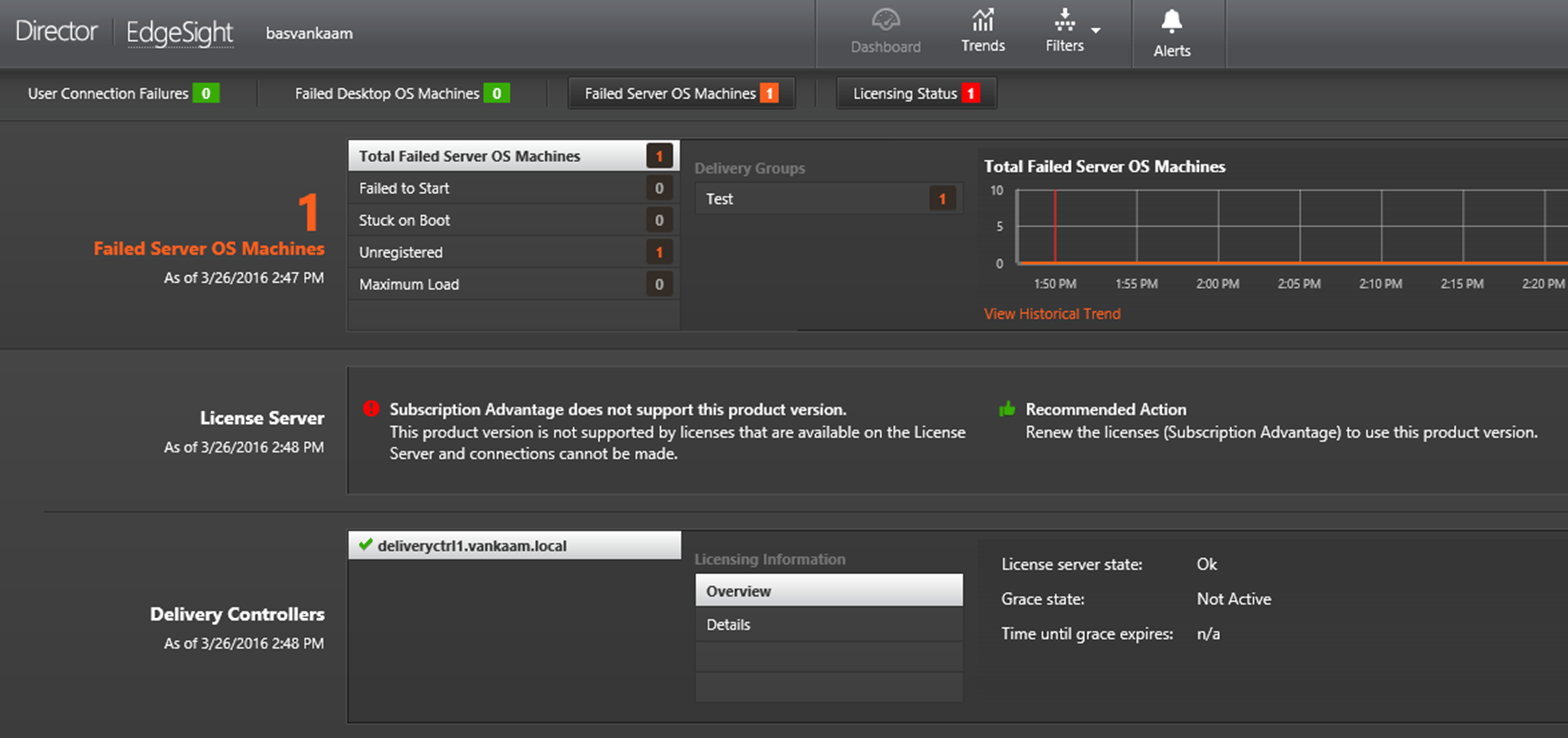Viewport: 1568px width, 738px height.
Task: Select the Failed to Start row
Action: (514, 188)
